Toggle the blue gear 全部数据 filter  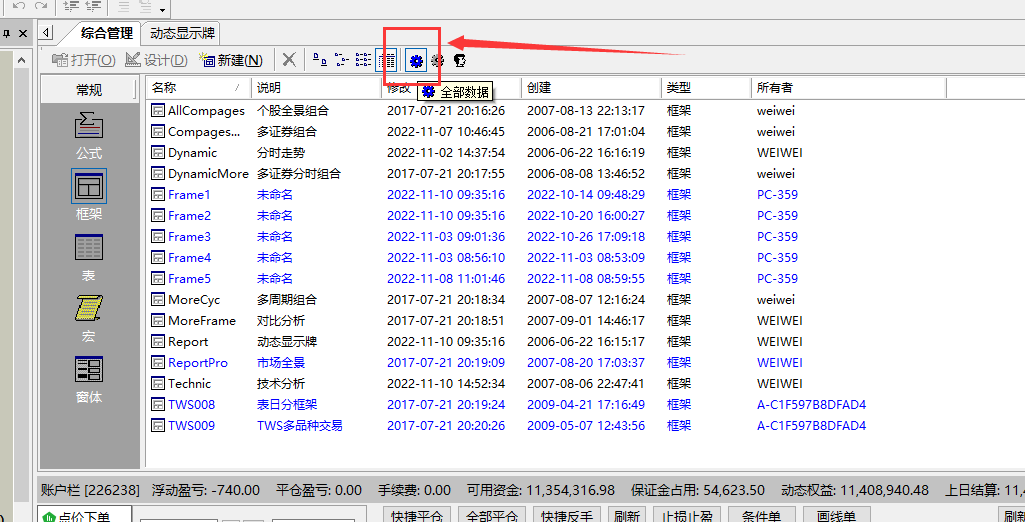coord(416,61)
